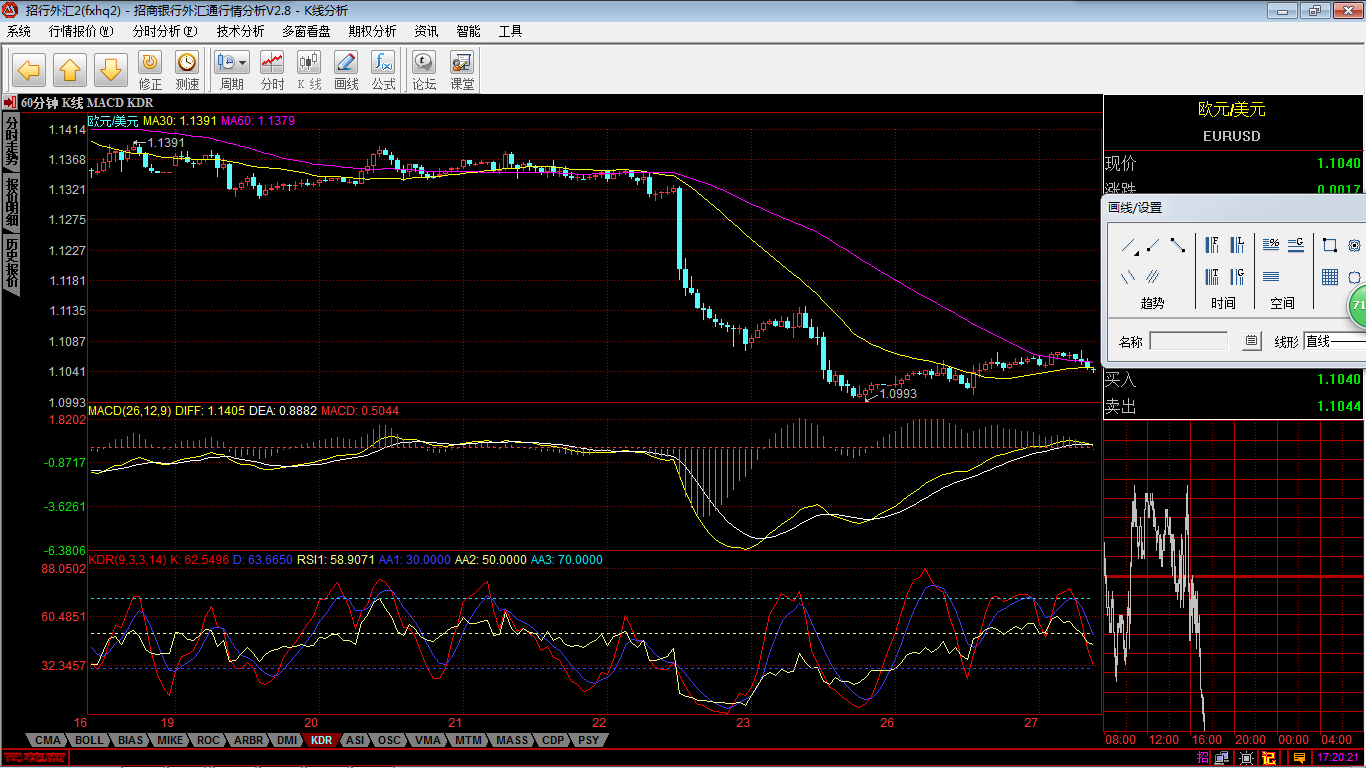
Task: Open the 公式 formula tool
Action: (x=383, y=70)
